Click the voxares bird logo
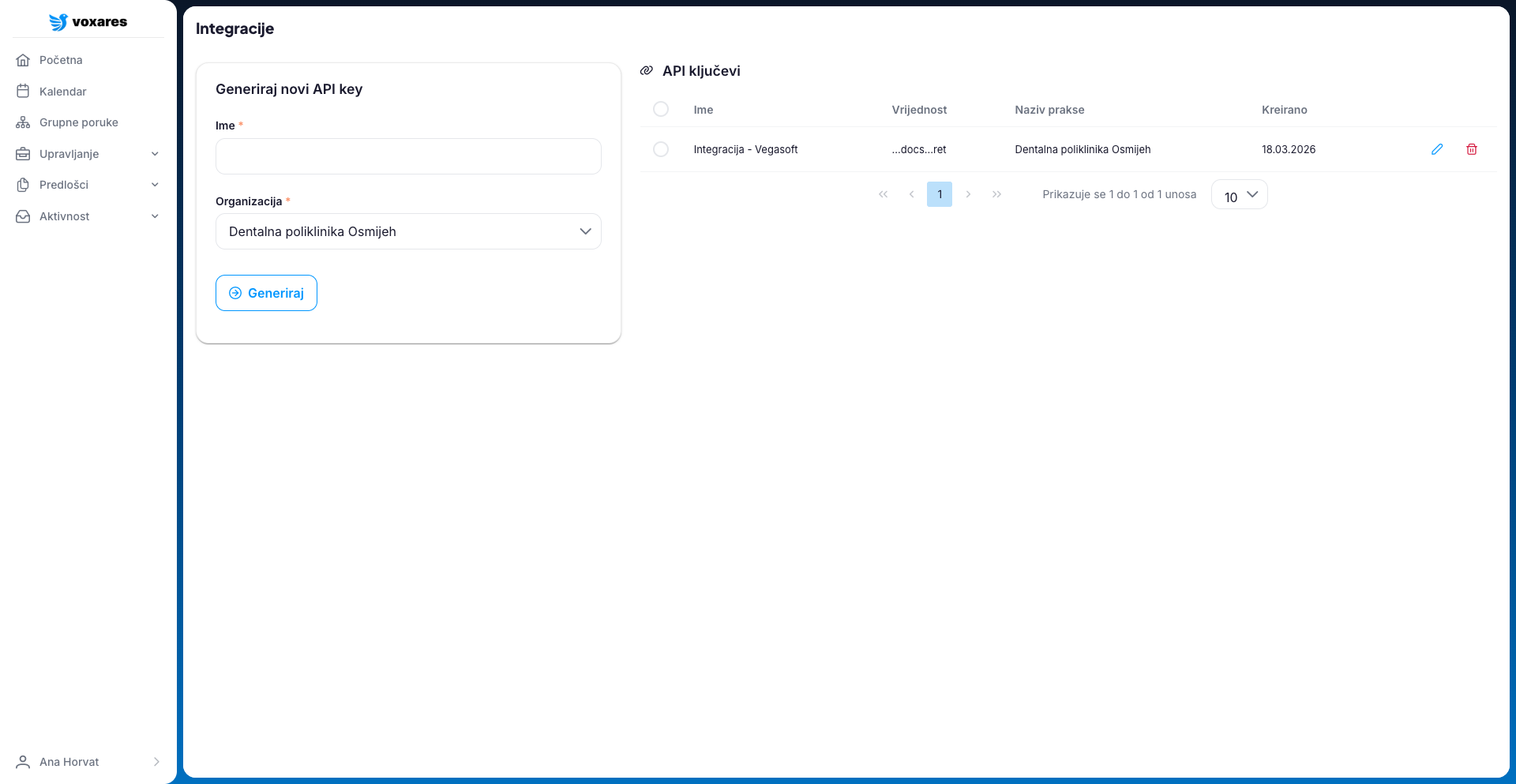 tap(58, 22)
